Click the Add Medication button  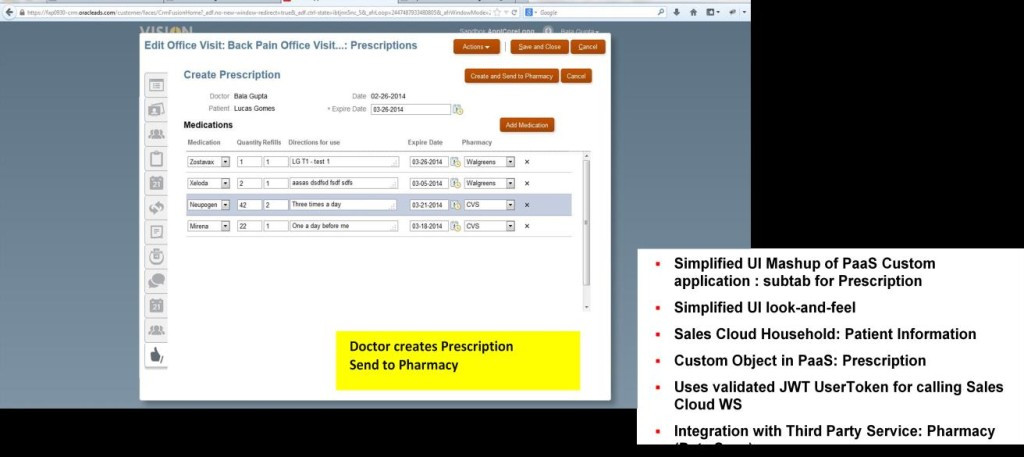click(x=527, y=125)
